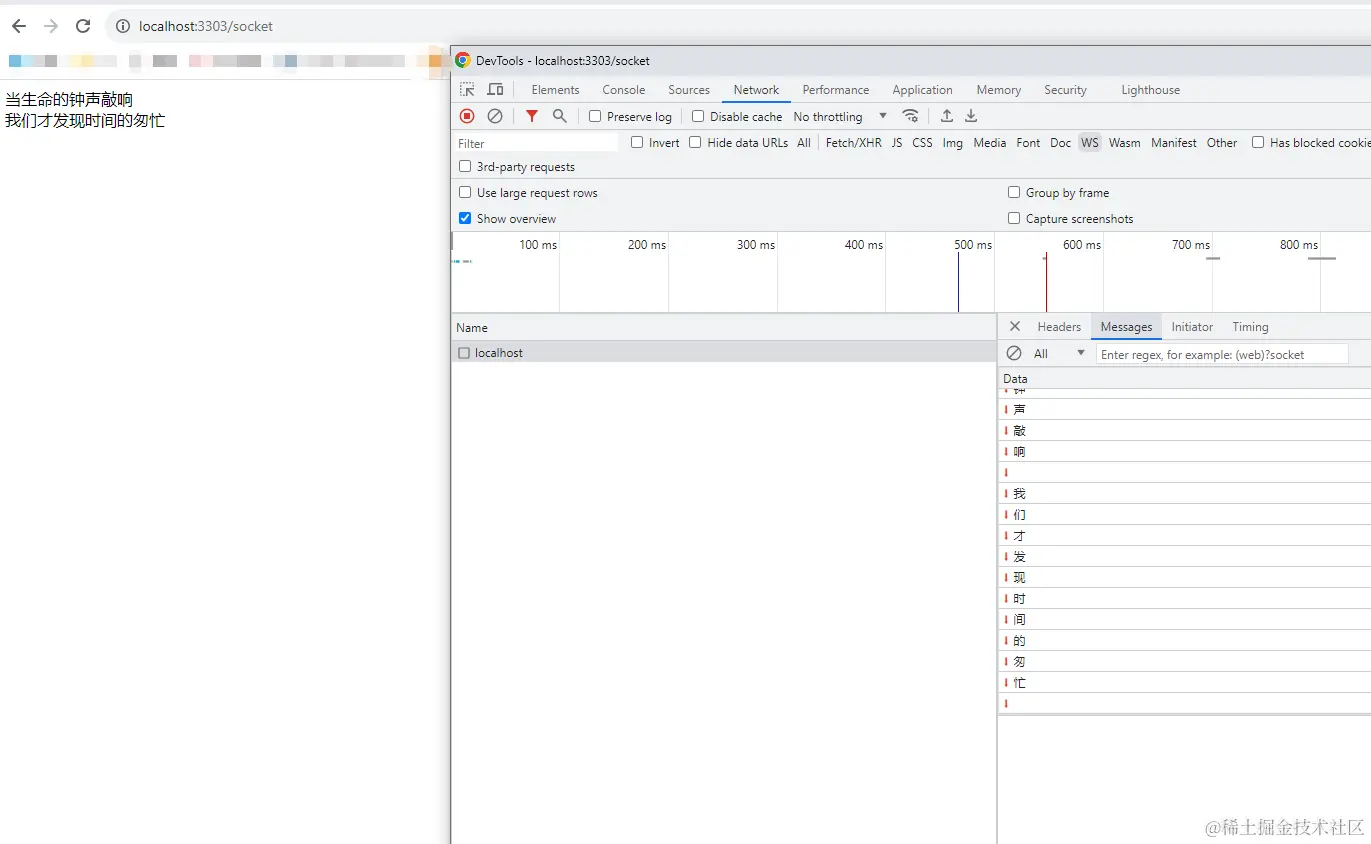
Task: Clear the network log icon
Action: point(495,116)
